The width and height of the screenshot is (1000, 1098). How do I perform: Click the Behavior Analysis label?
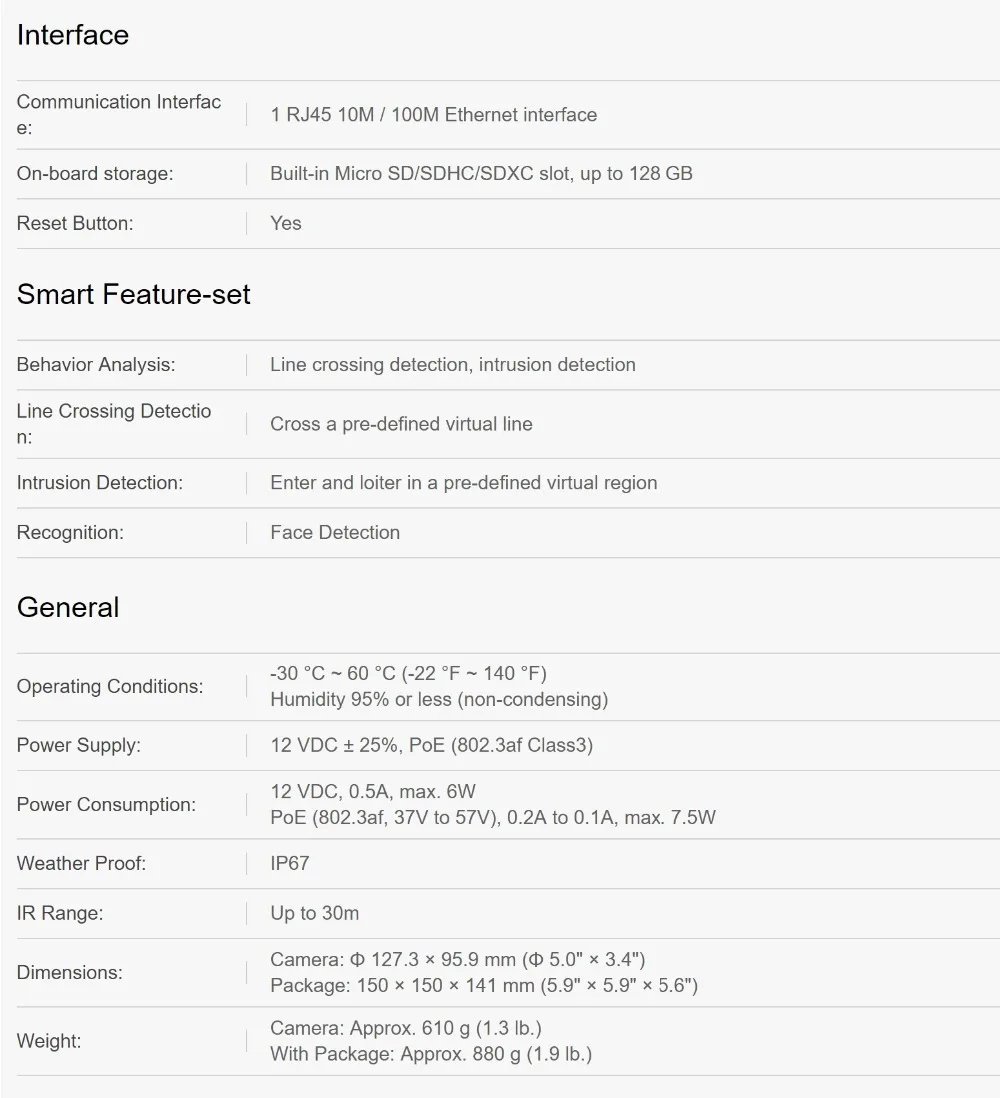click(x=96, y=365)
